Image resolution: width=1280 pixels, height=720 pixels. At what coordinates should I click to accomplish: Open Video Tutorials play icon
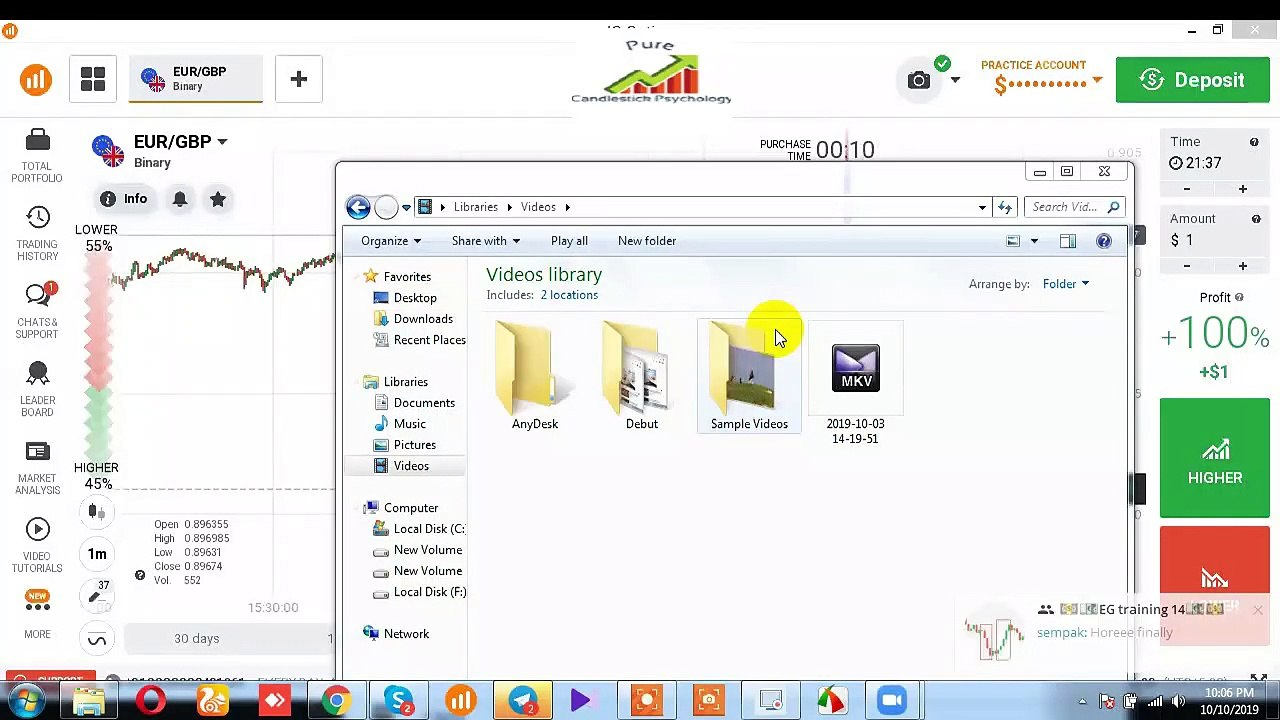(x=37, y=530)
